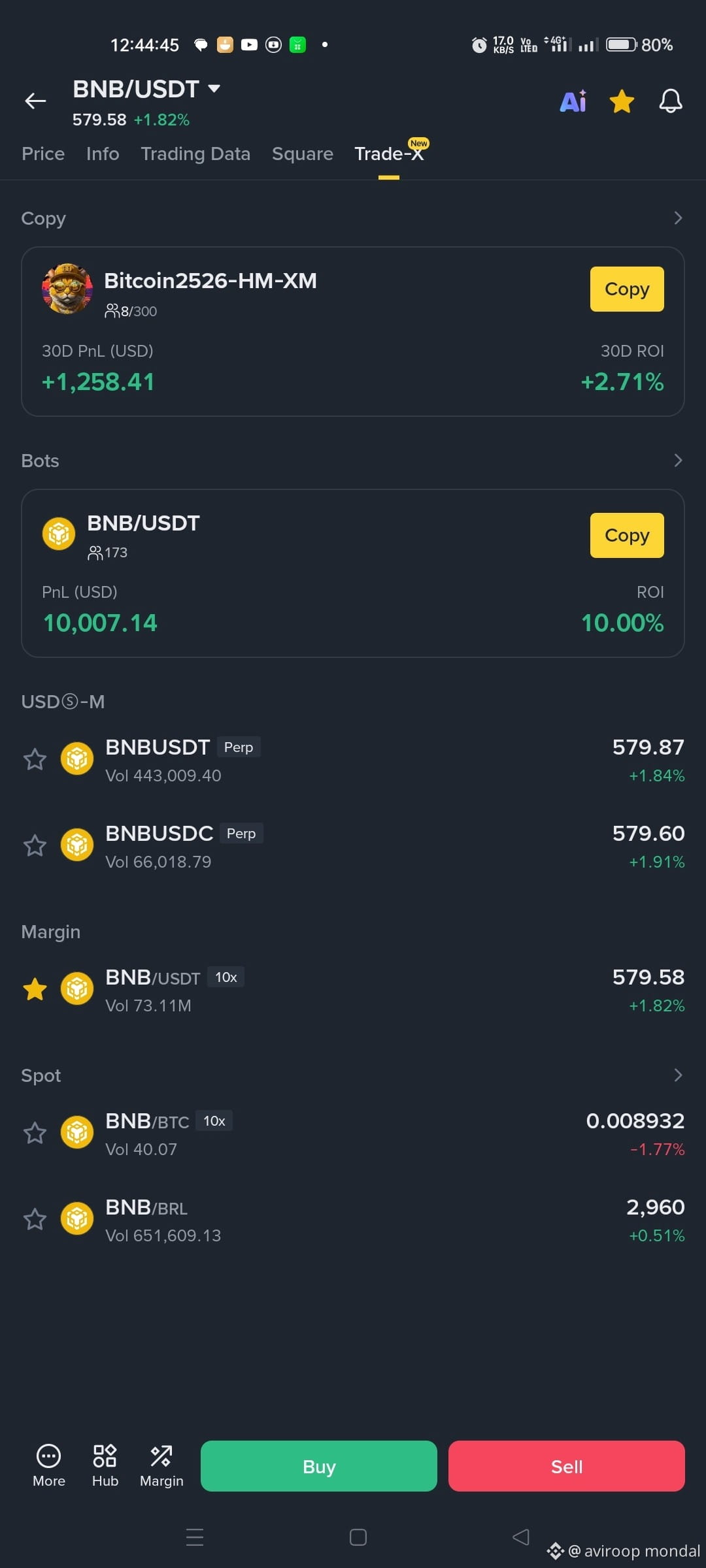Tap Android back navigation triangle

tap(521, 1537)
